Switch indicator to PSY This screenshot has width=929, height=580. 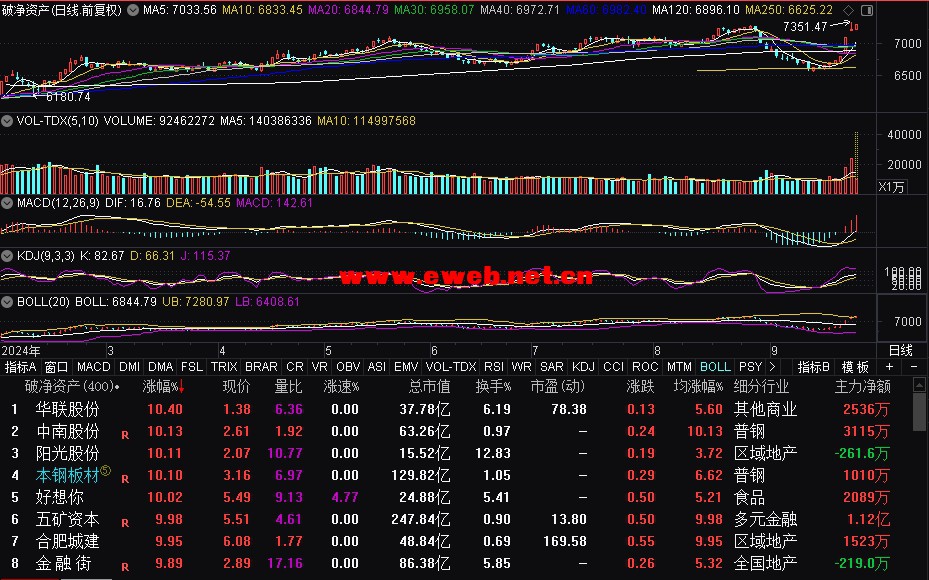click(x=750, y=367)
